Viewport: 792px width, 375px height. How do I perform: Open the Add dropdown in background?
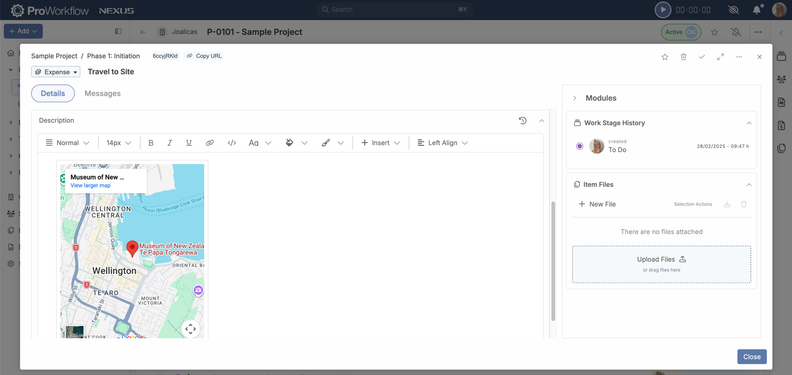point(23,31)
